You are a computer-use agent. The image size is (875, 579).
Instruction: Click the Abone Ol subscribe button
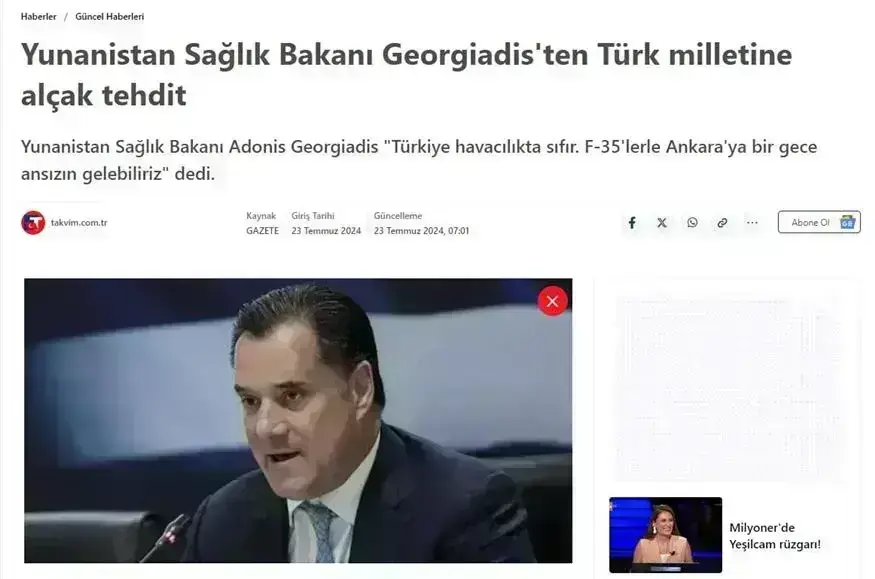pos(819,222)
